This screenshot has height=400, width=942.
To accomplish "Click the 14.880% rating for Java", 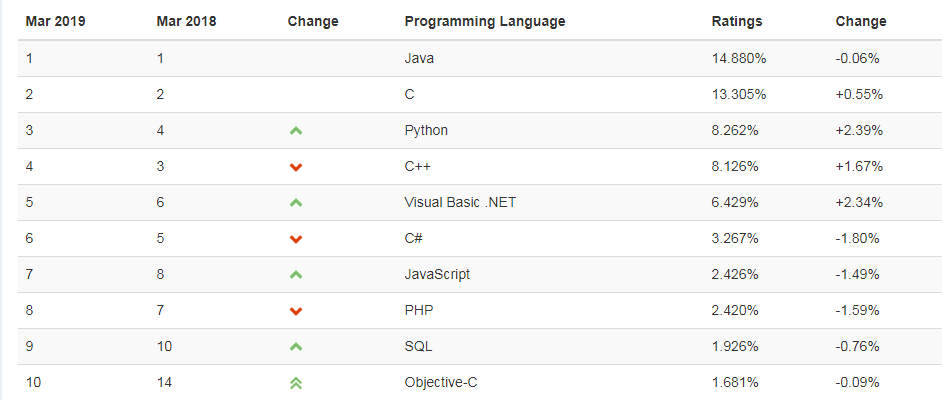I will [739, 58].
